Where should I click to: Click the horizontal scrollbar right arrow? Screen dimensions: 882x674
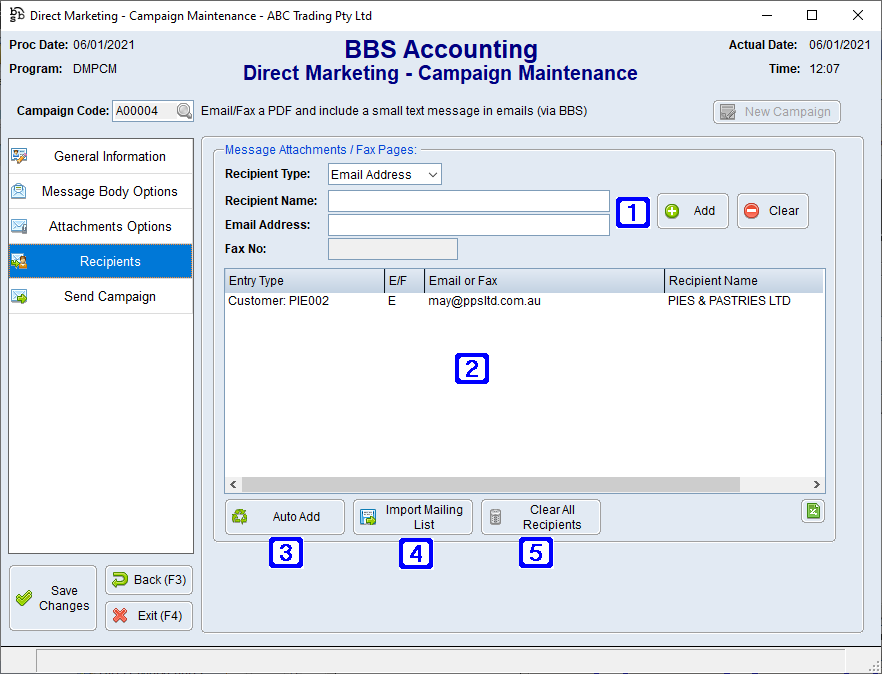coord(816,484)
